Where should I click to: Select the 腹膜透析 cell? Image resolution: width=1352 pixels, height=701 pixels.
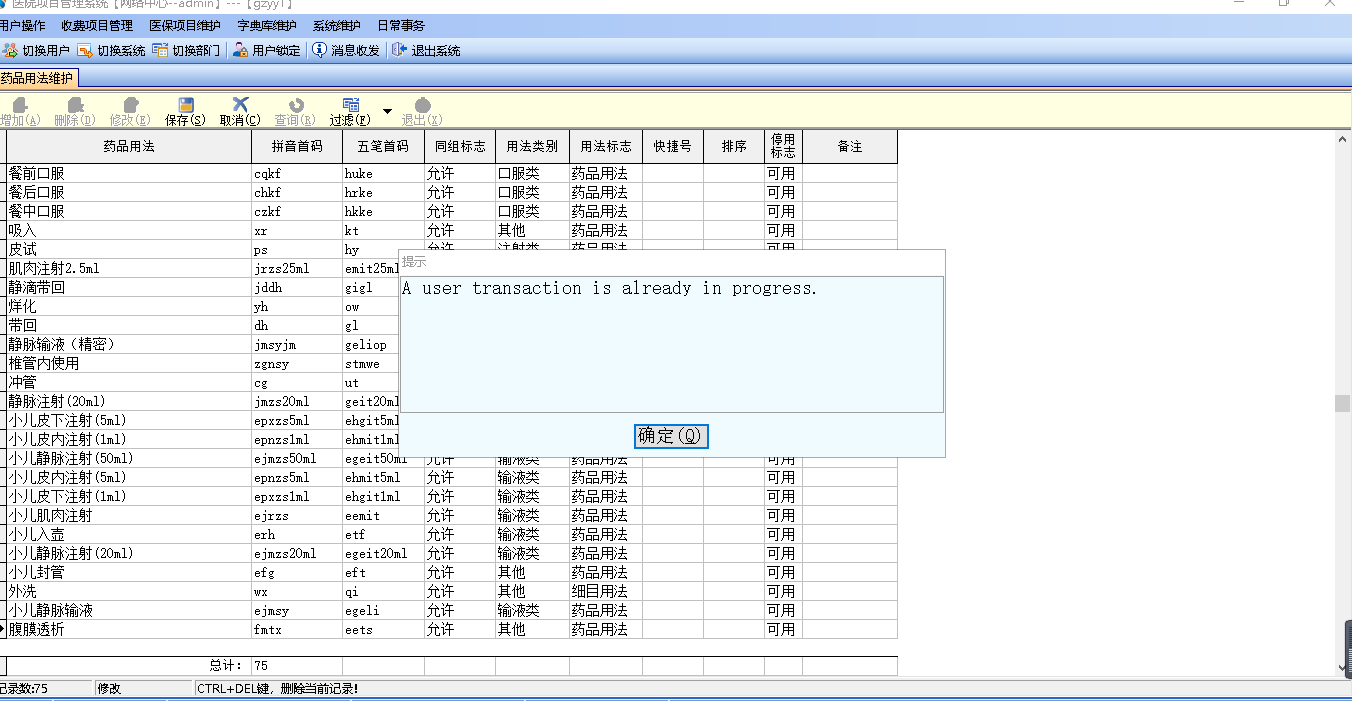(129, 630)
